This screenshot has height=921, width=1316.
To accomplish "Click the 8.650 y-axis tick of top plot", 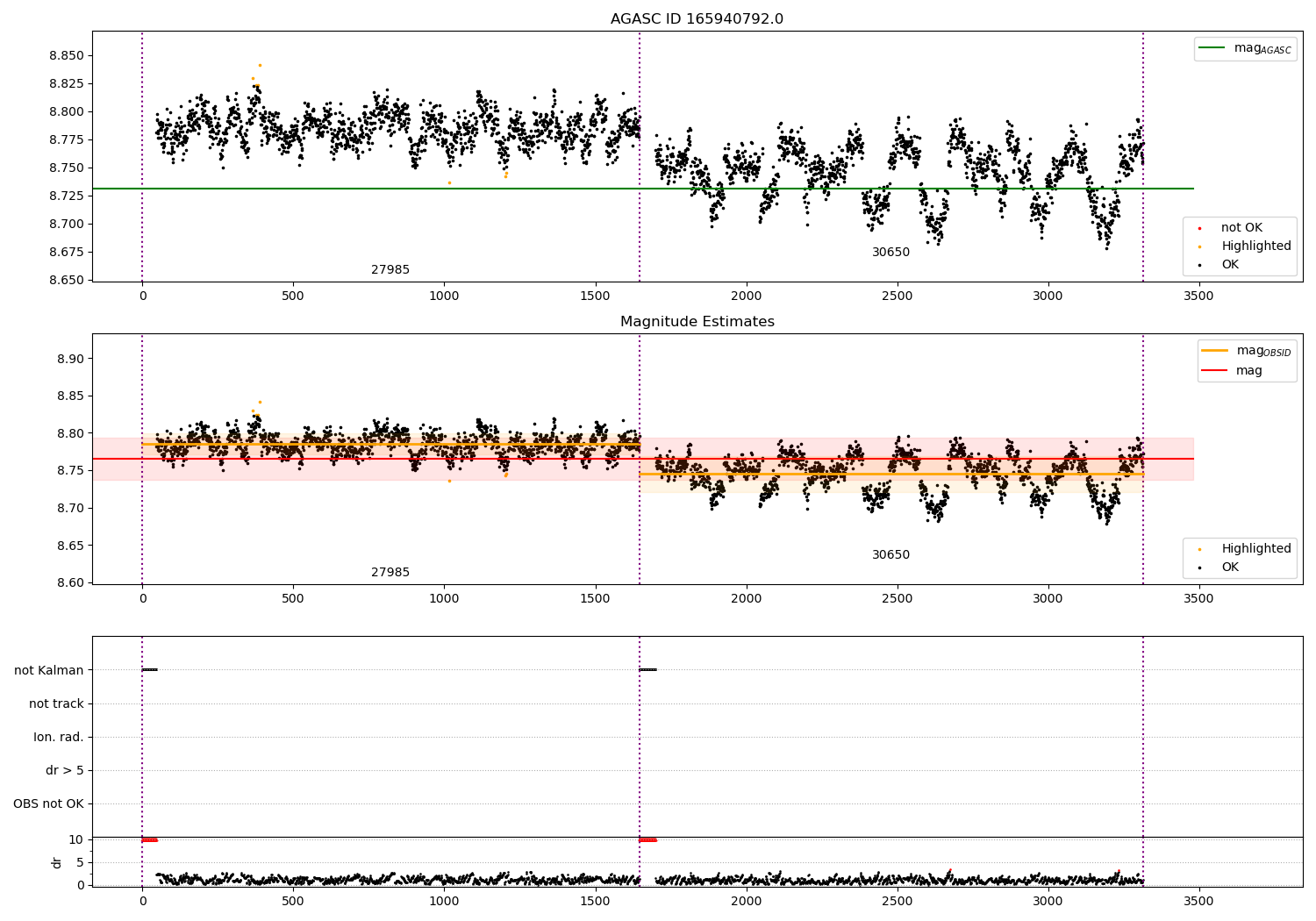I will [67, 280].
